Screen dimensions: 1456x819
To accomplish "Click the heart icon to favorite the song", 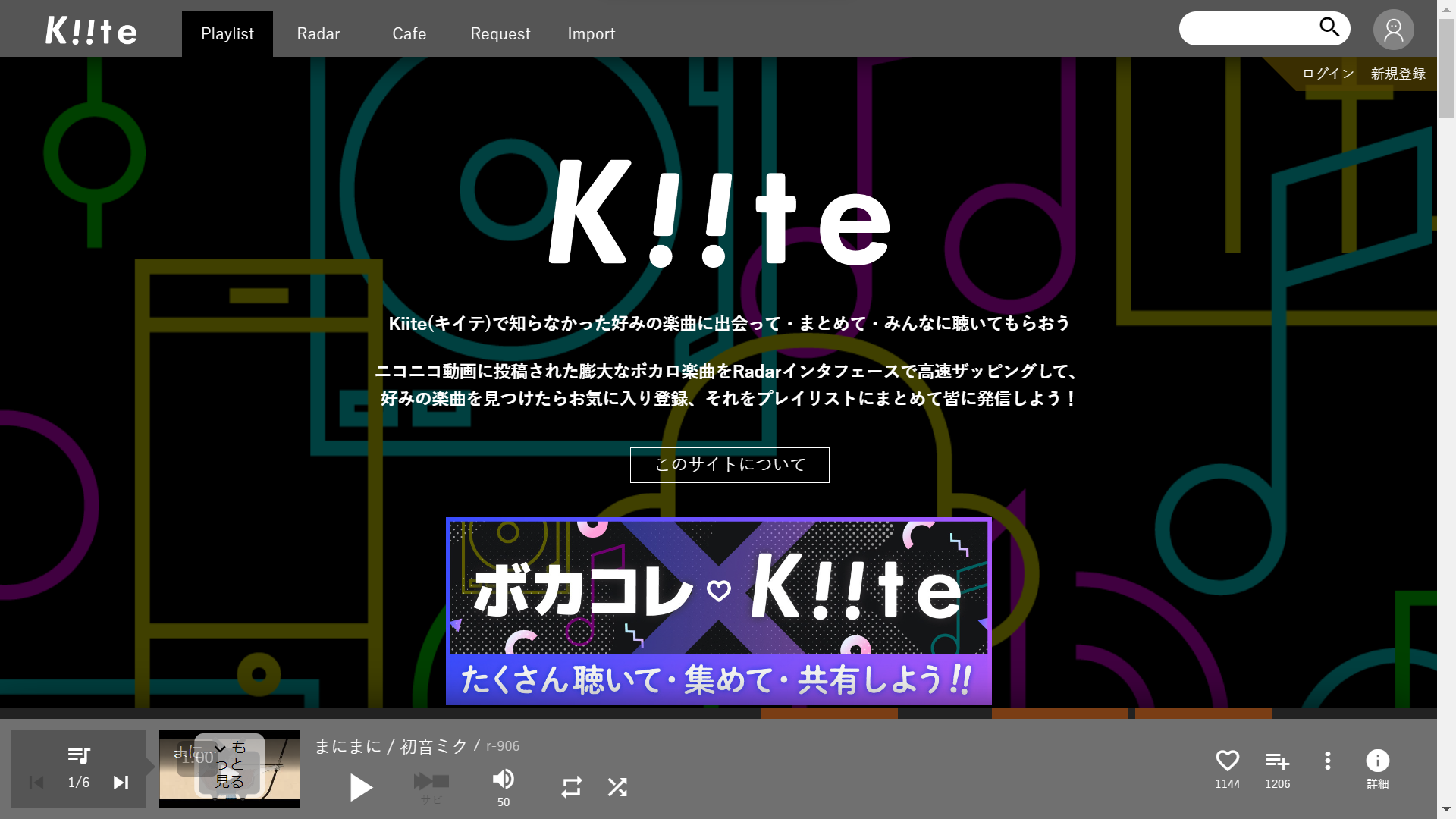I will (x=1228, y=761).
